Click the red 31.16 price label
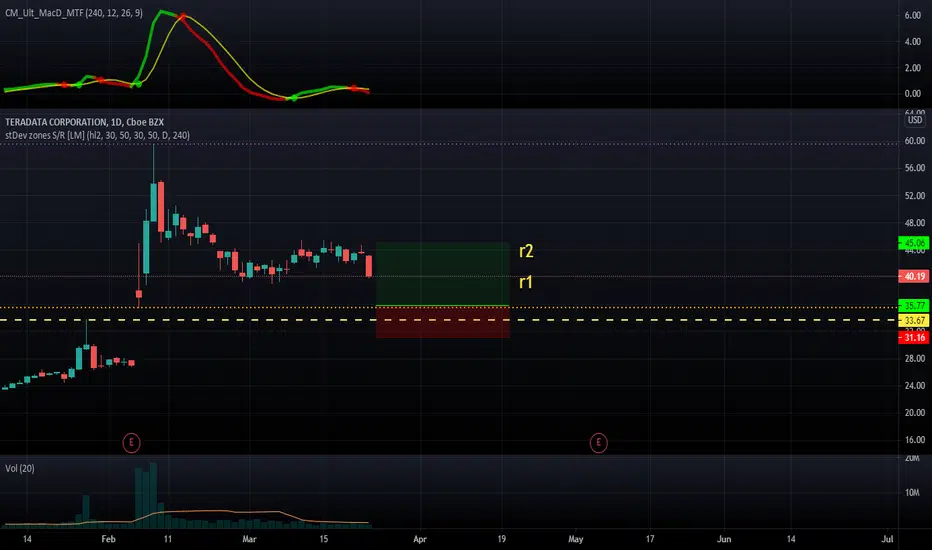Screen dimensions: 932x550 coord(914,337)
